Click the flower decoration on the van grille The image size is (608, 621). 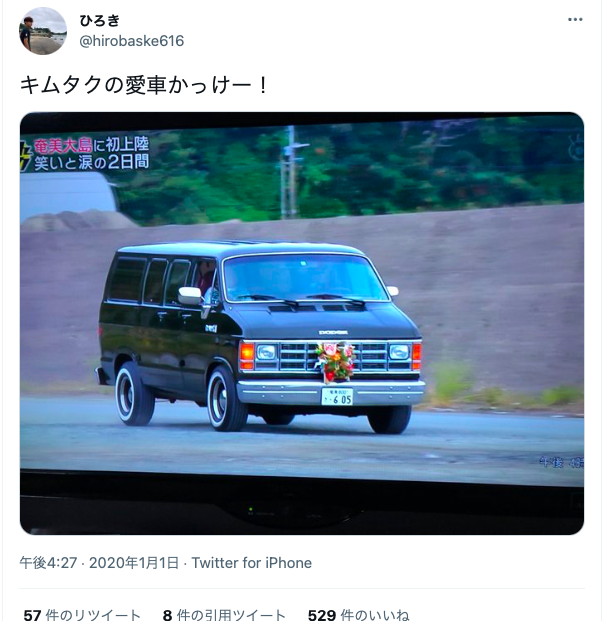point(335,362)
